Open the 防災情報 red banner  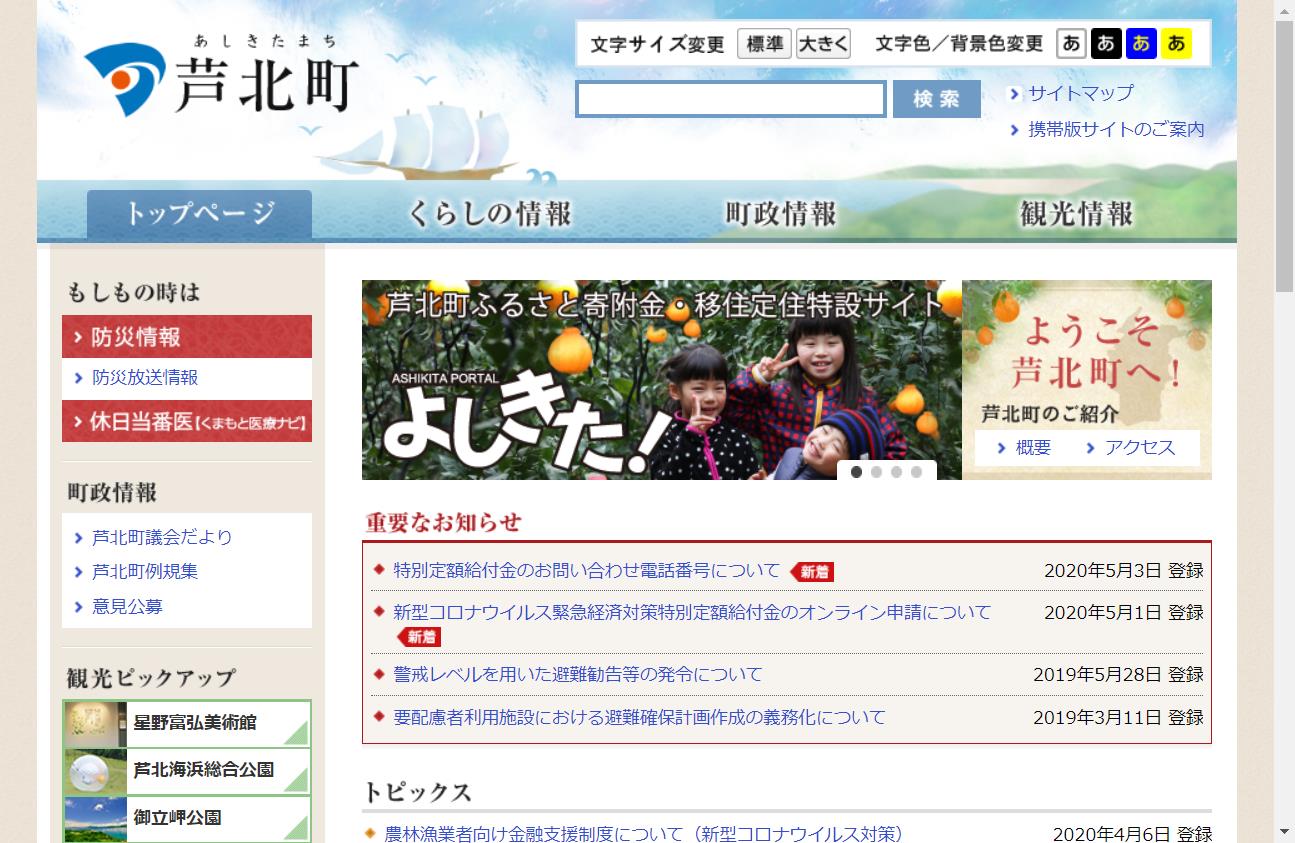[187, 337]
